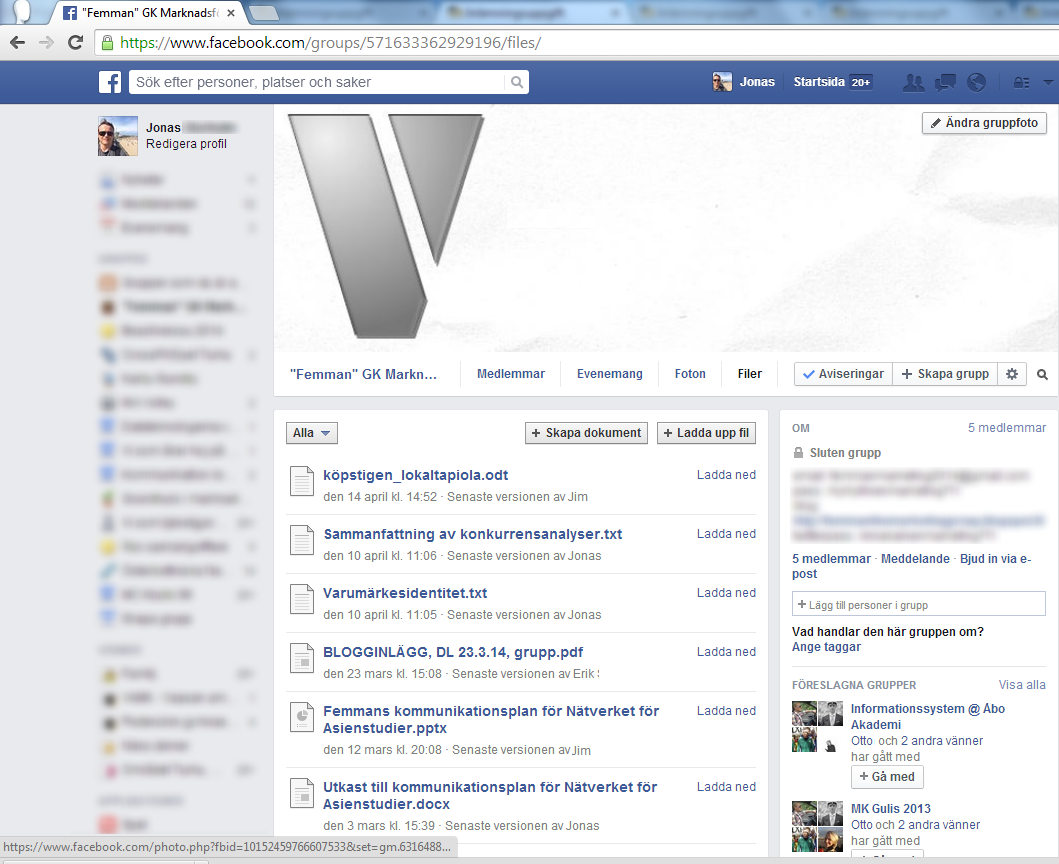Toggle the Aviseringar notifications button
Viewport: 1059px width, 864px height.
844,374
